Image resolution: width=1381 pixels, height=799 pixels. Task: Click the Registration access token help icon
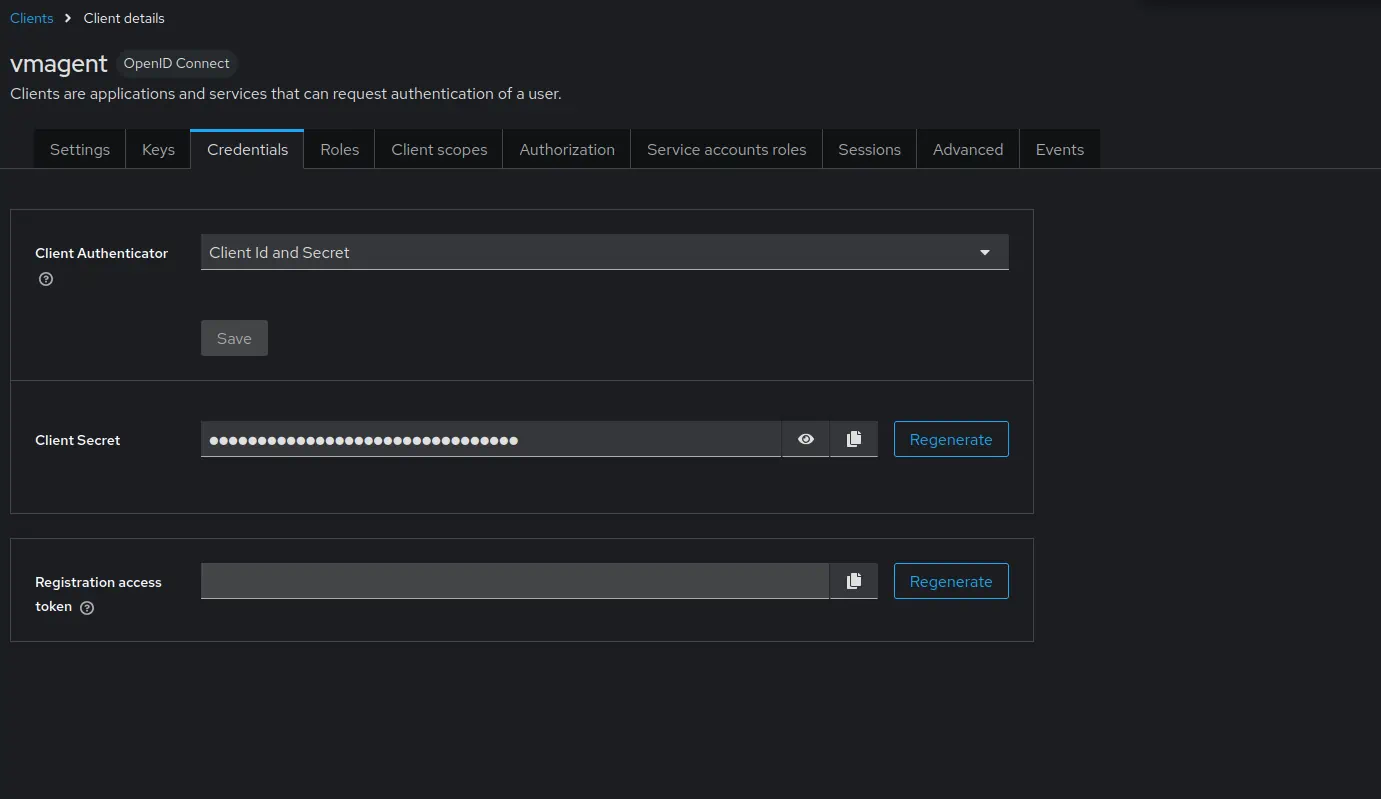pos(87,607)
